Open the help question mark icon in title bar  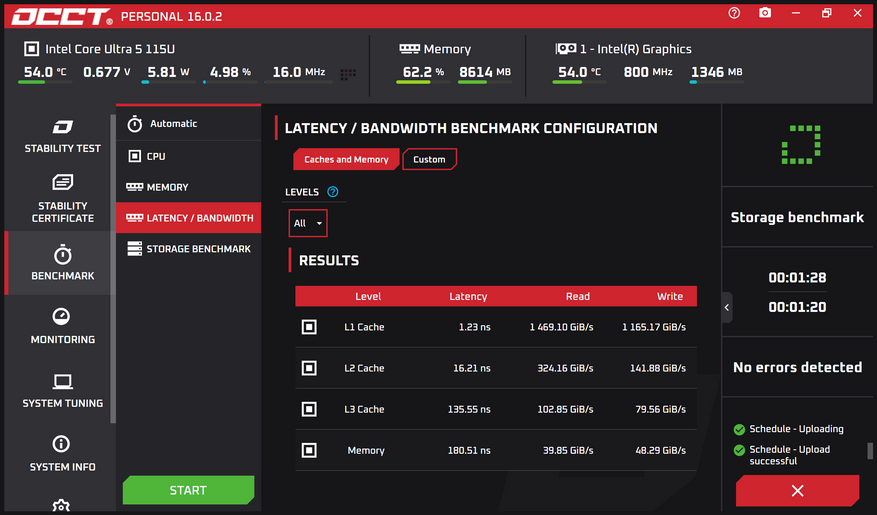(734, 12)
